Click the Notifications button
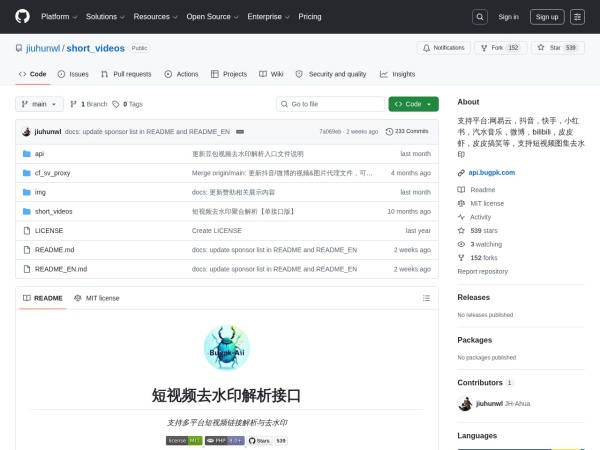Screen dimensions: 600x450 pos(443,48)
